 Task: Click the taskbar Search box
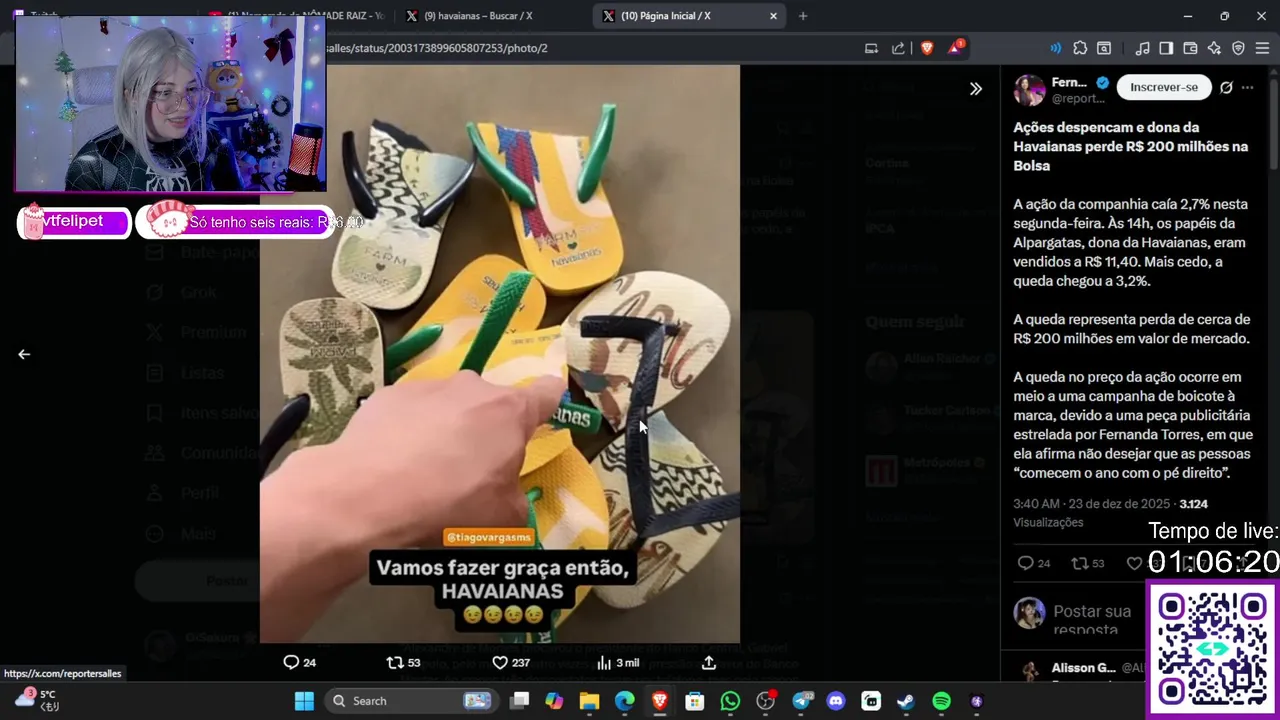pos(411,701)
